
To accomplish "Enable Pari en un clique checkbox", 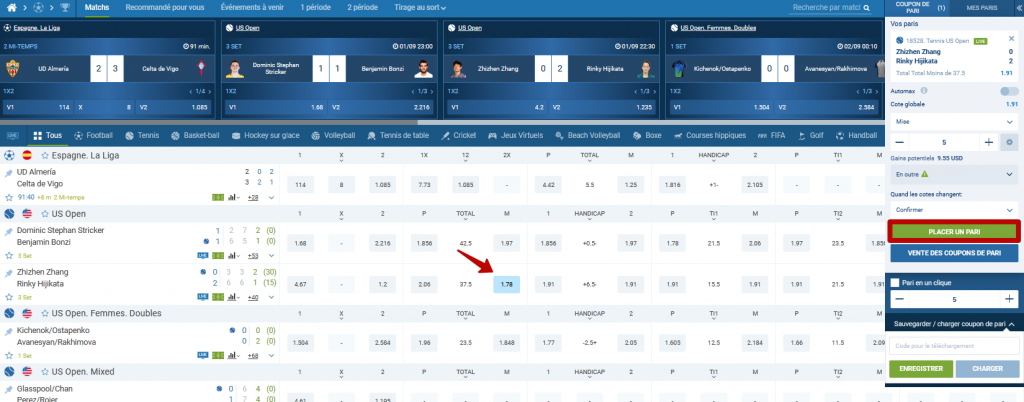I will coord(896,282).
